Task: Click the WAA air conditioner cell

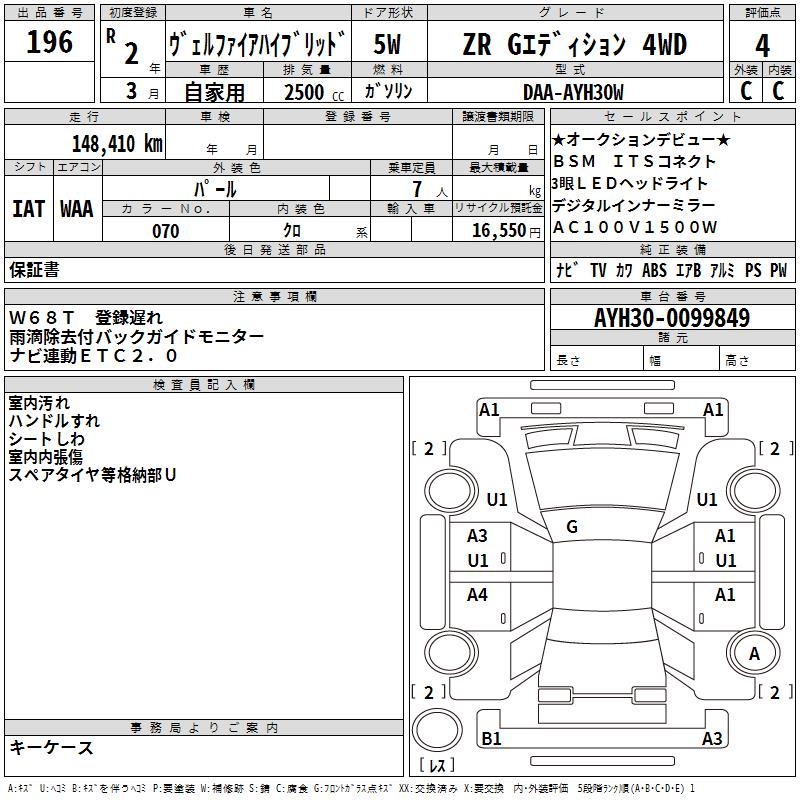Action: 77,208
